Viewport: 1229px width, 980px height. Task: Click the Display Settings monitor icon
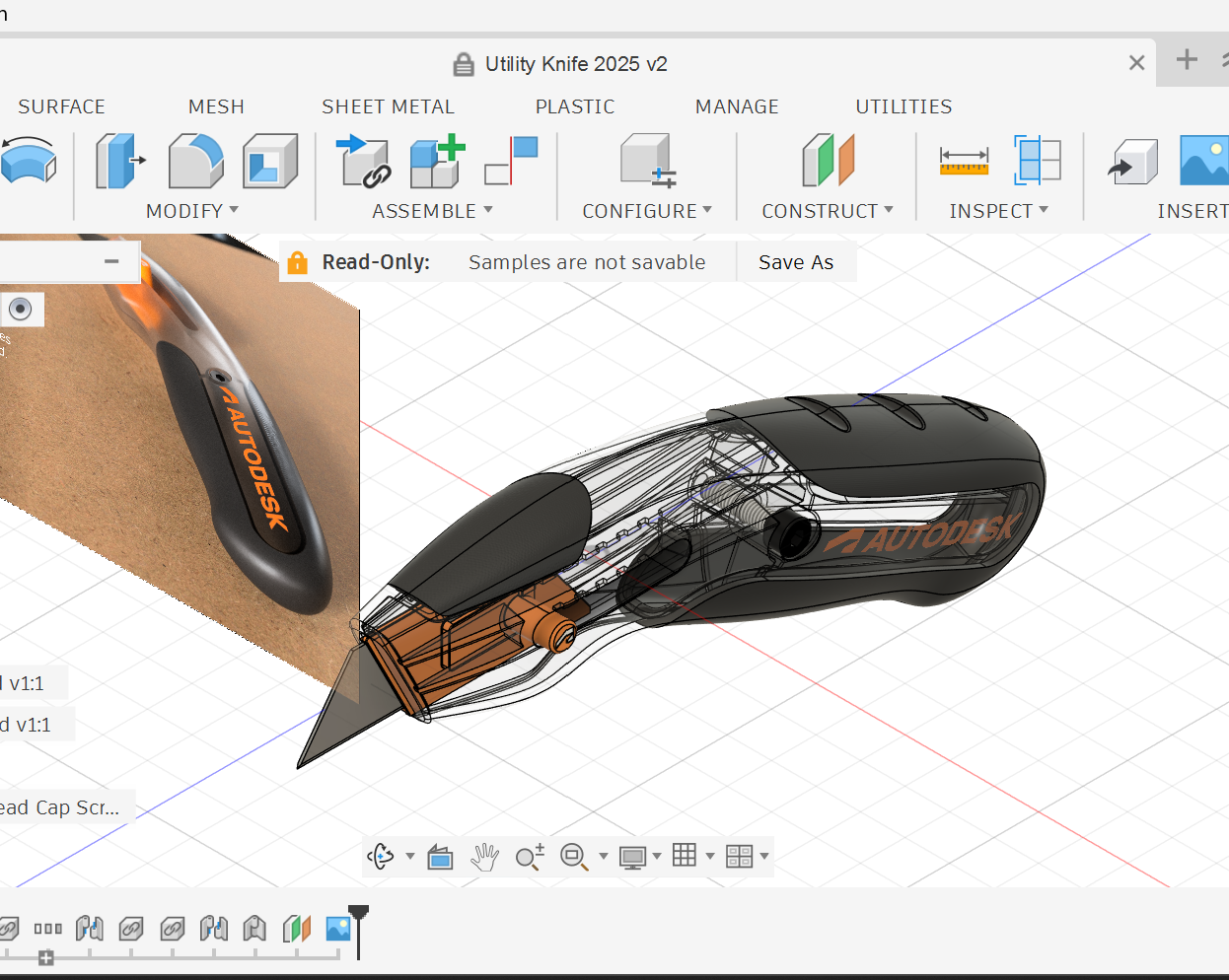coord(632,857)
